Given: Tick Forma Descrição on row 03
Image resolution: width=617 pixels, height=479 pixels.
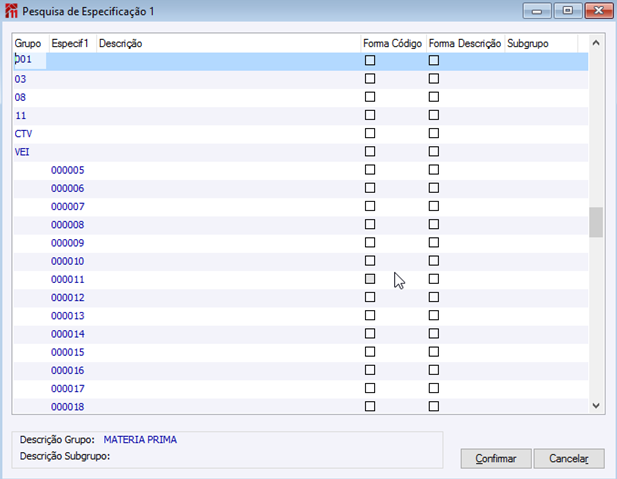Looking at the screenshot, I should 434,79.
